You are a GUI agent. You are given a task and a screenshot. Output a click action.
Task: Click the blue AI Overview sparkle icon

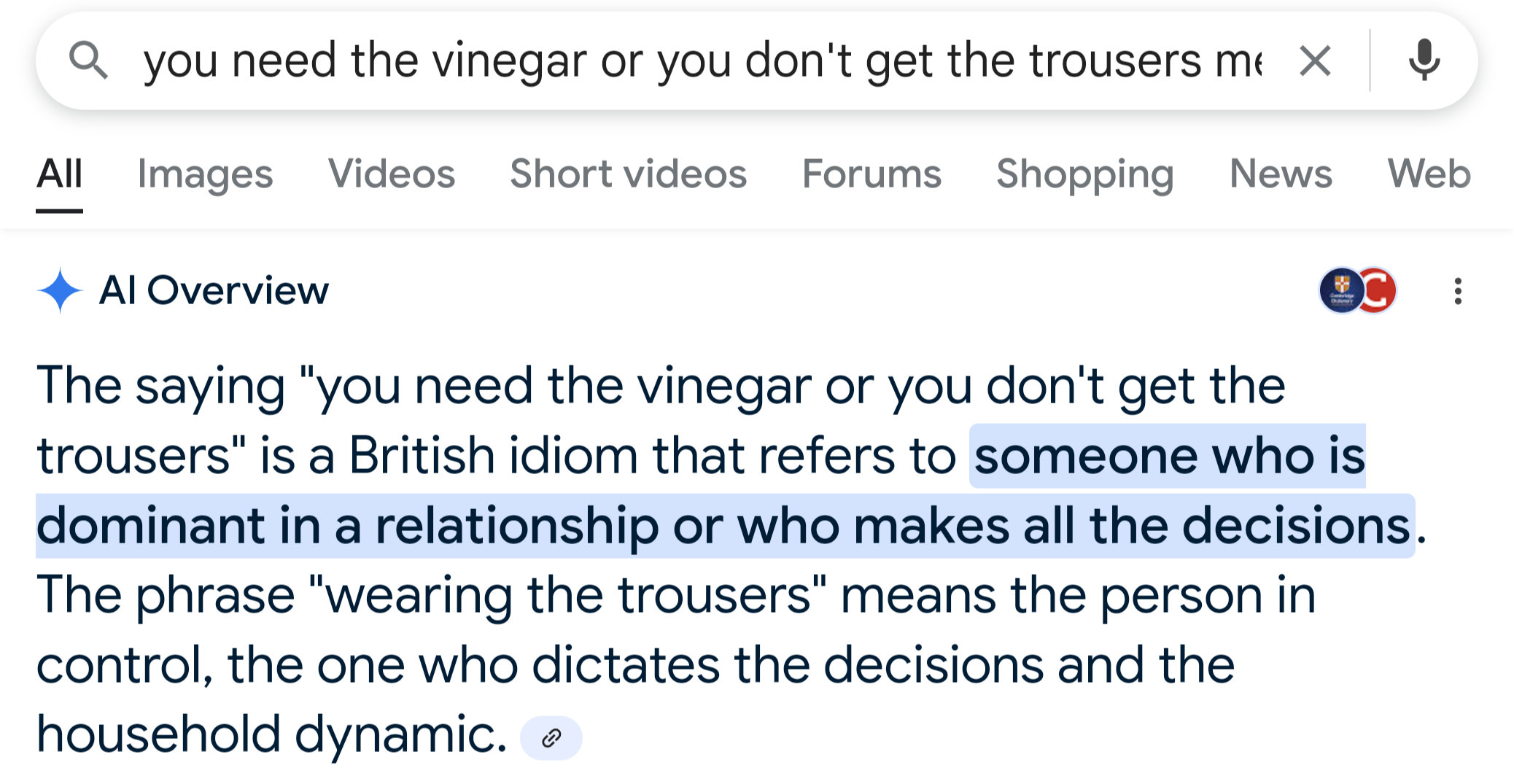[x=60, y=290]
